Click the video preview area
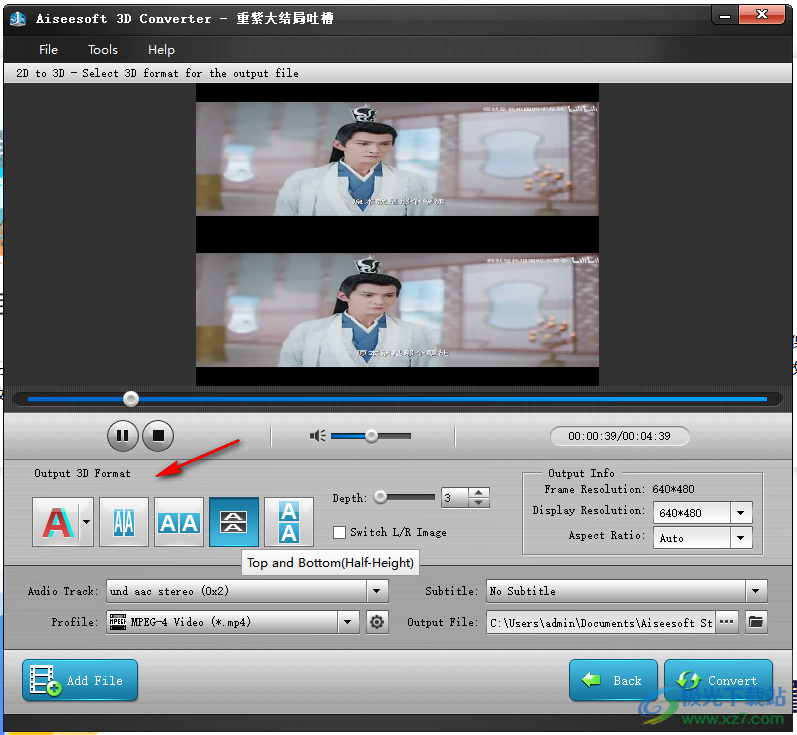 (x=397, y=234)
